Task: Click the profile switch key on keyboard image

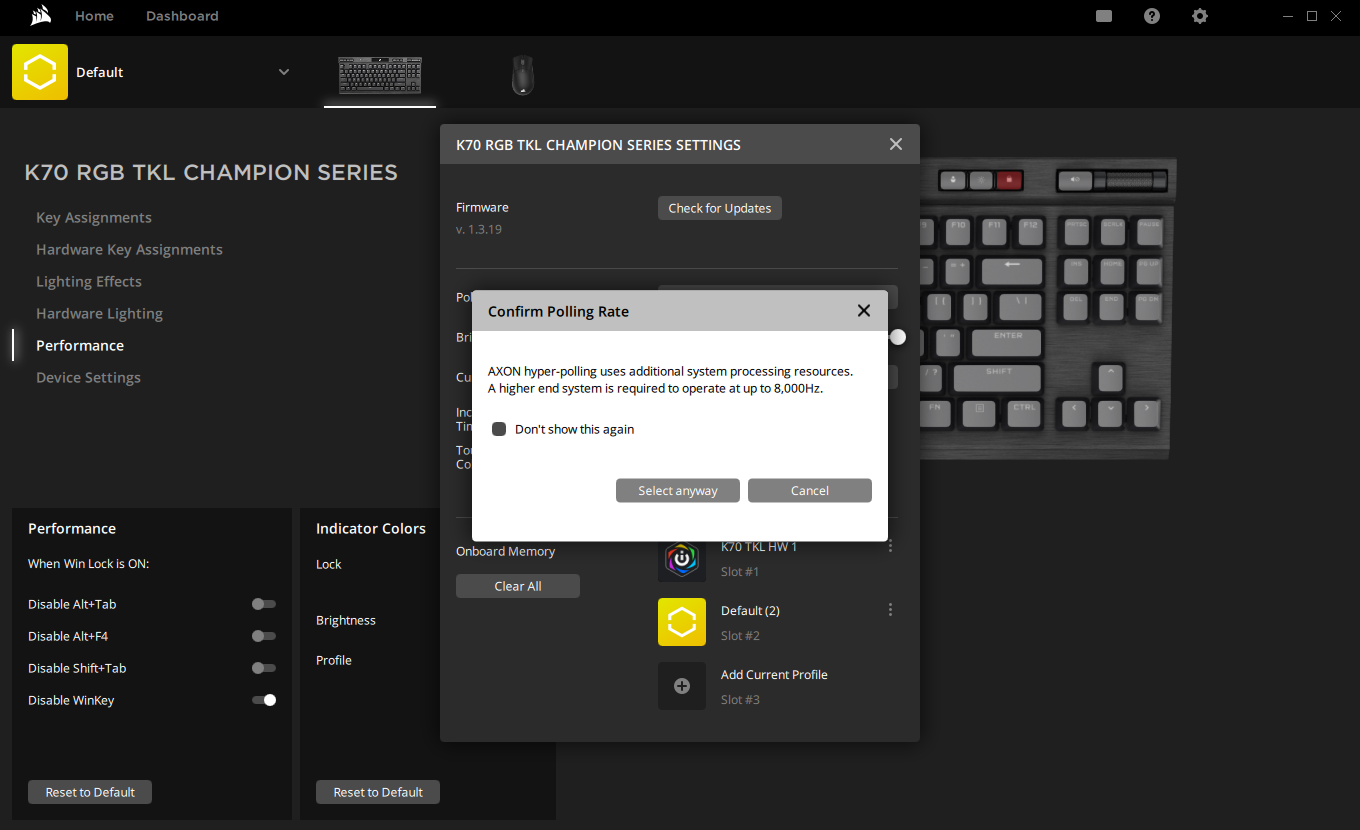Action: point(951,181)
